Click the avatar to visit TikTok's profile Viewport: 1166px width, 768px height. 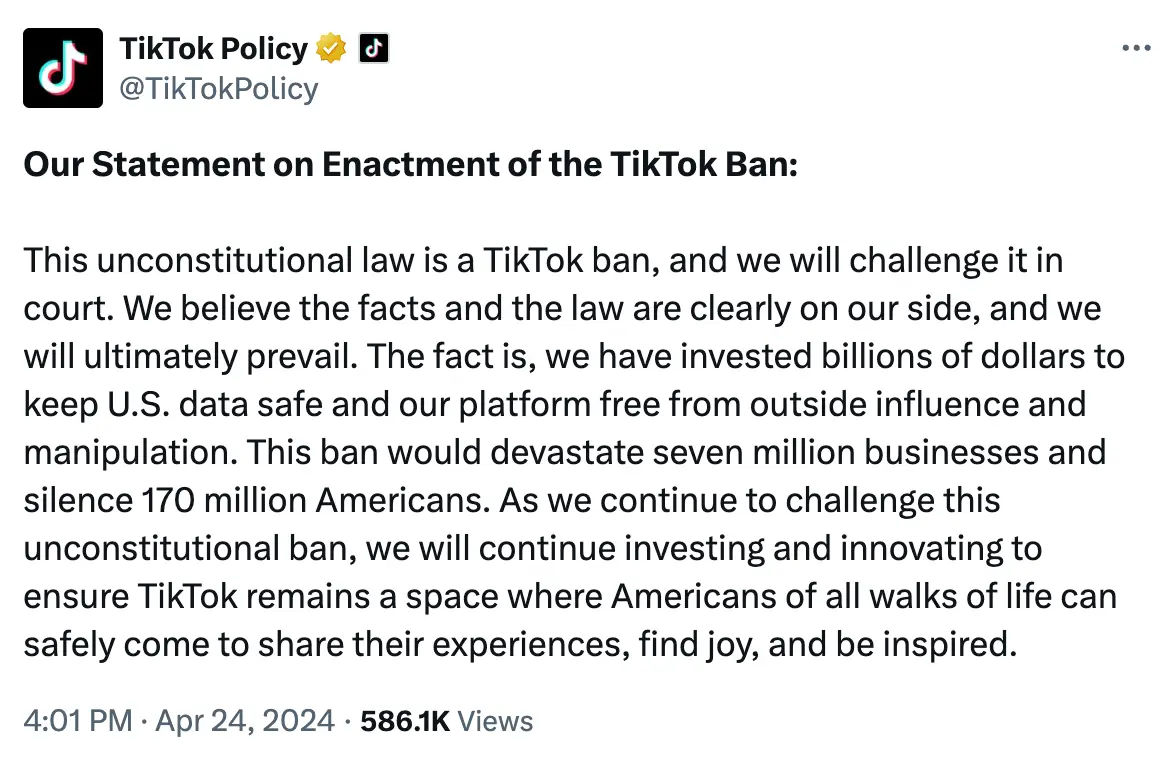62,67
